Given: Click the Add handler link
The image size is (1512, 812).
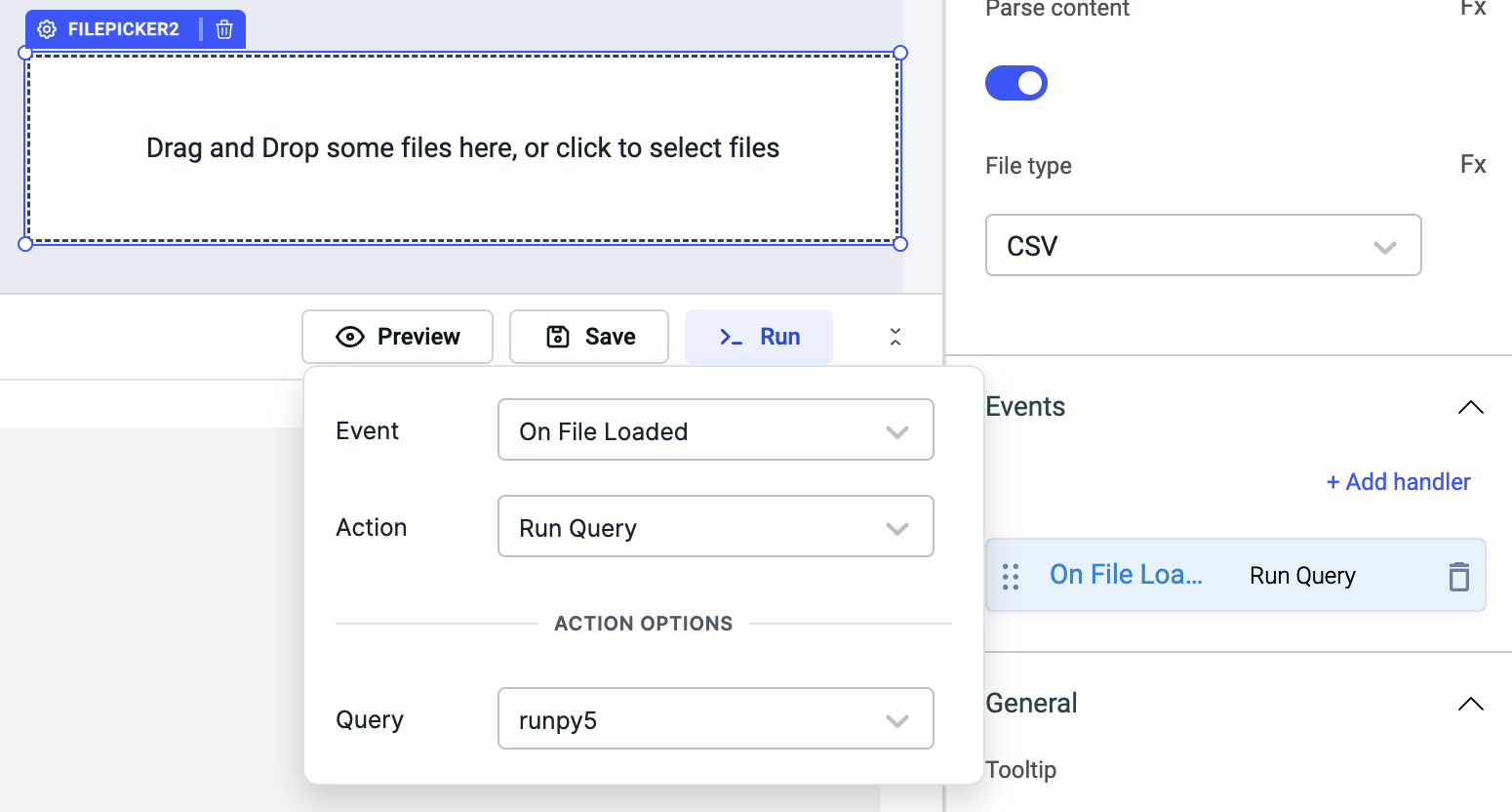Looking at the screenshot, I should pyautogui.click(x=1398, y=482).
